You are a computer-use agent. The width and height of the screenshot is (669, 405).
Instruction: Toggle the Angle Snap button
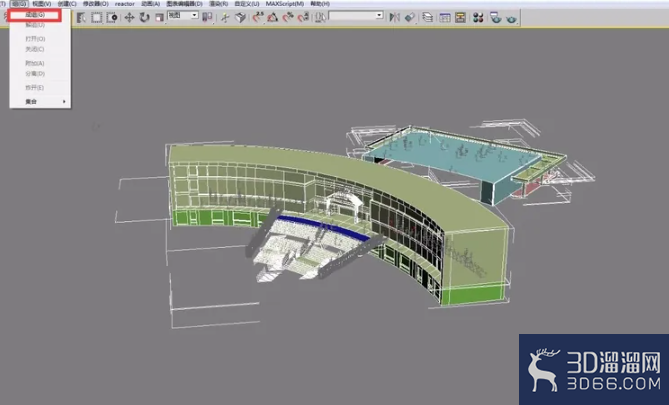[273, 17]
